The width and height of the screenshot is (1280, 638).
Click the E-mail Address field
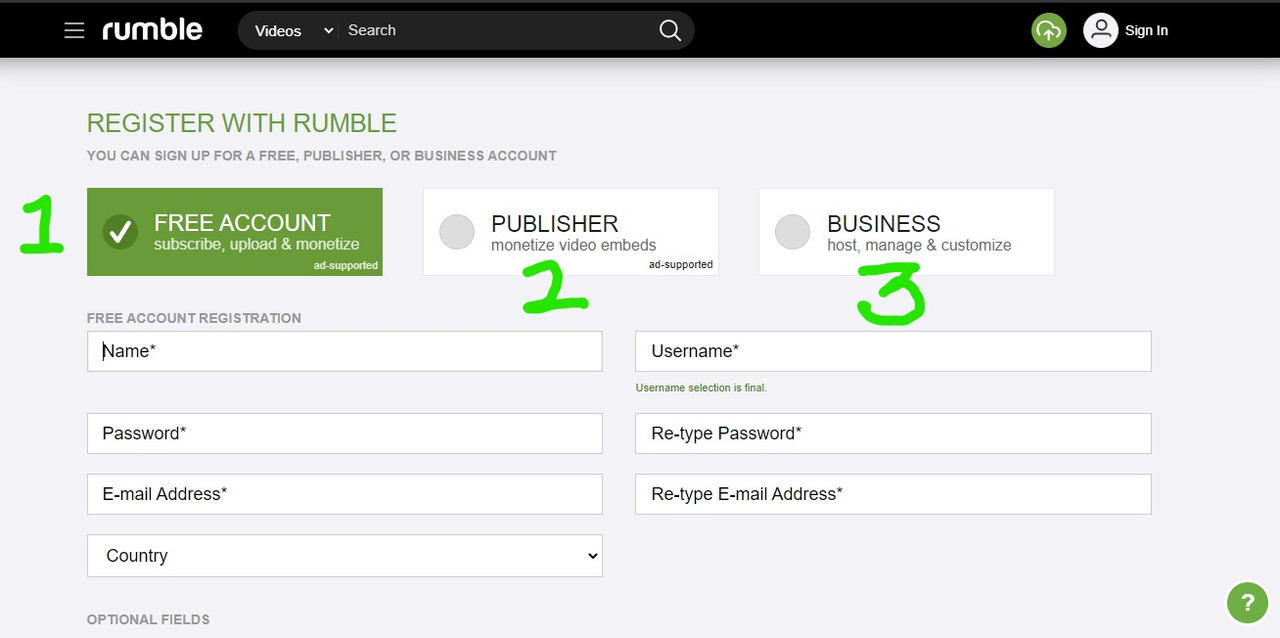(x=345, y=494)
